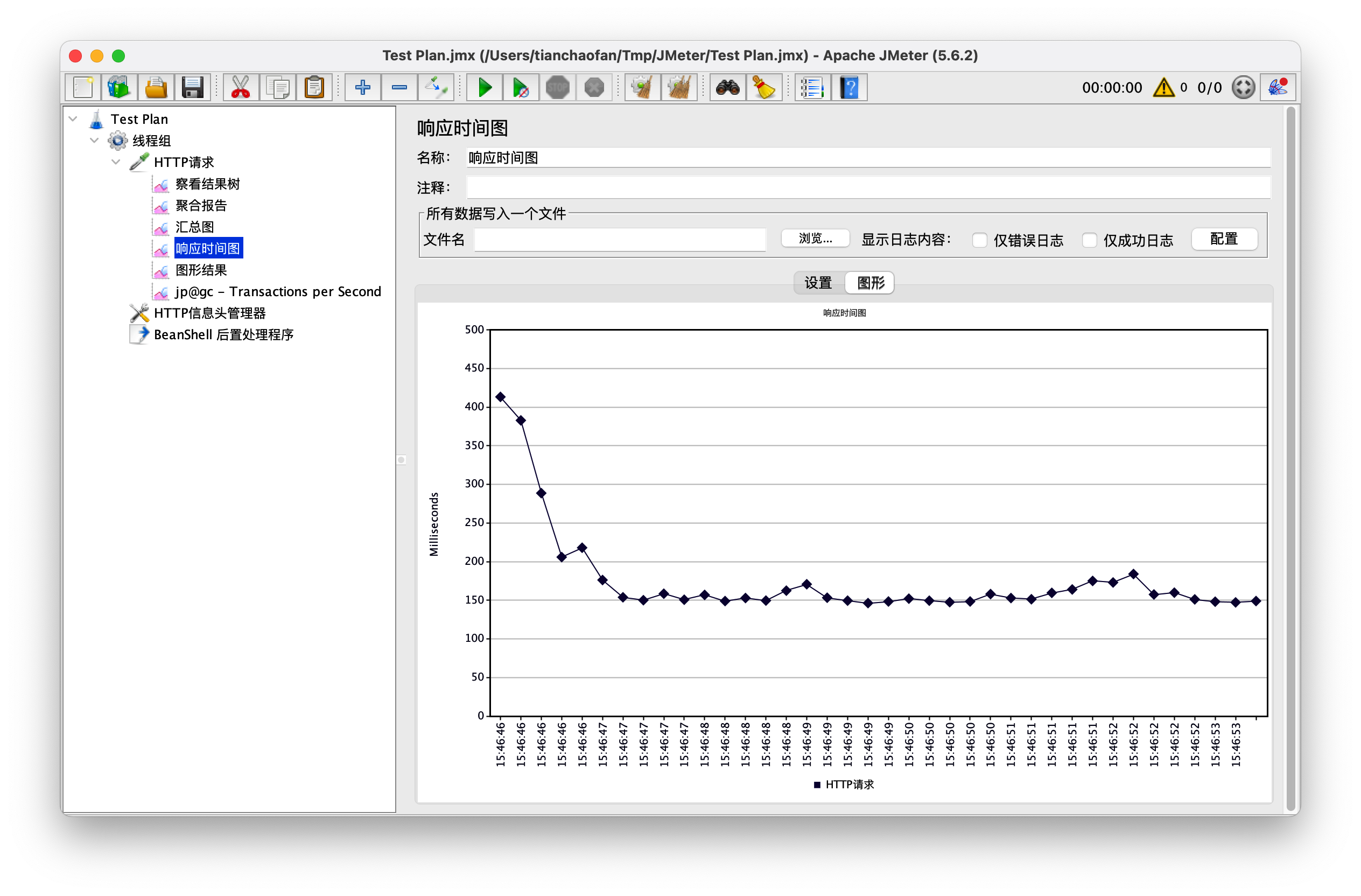The width and height of the screenshot is (1361, 896).
Task: Click the 响应时间图 chart title
Action: pos(845,313)
